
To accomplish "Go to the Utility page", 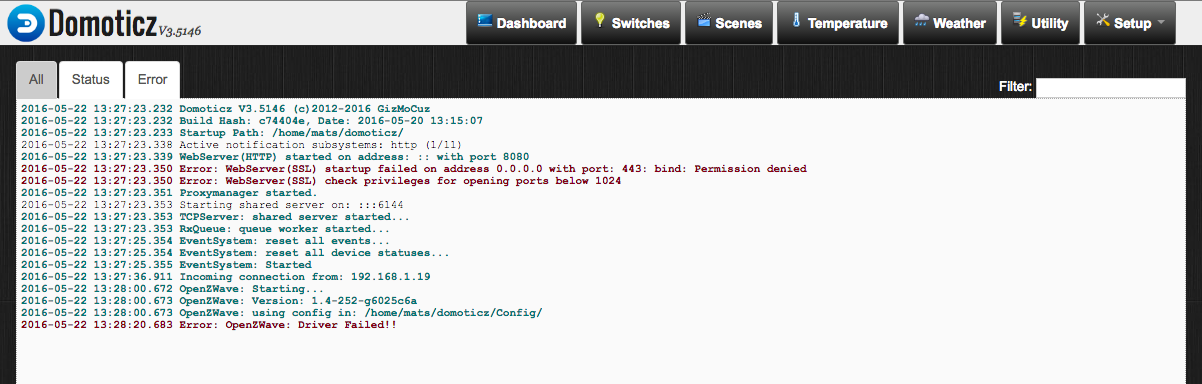I will (x=1040, y=23).
